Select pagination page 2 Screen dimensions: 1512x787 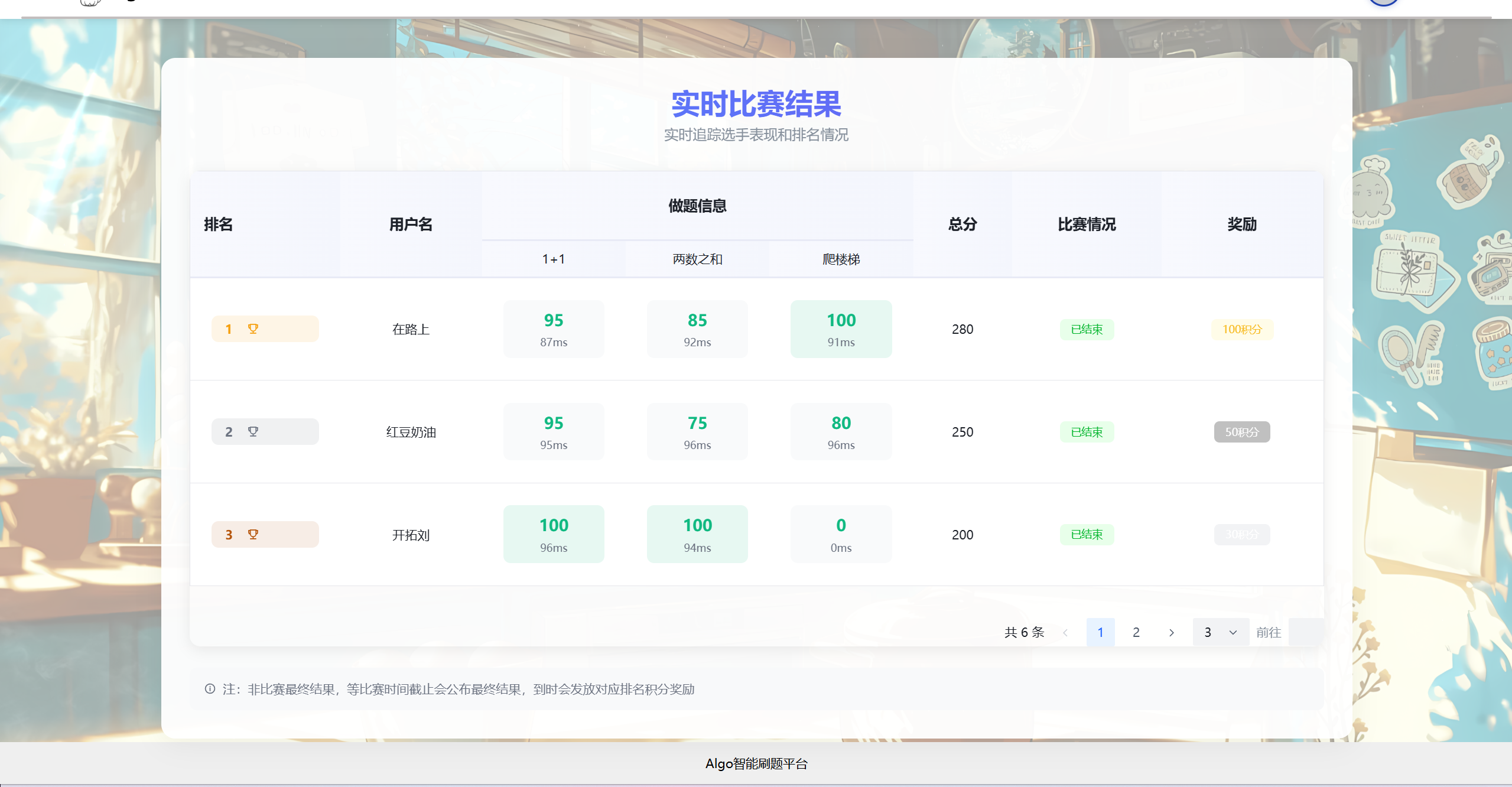(1136, 632)
